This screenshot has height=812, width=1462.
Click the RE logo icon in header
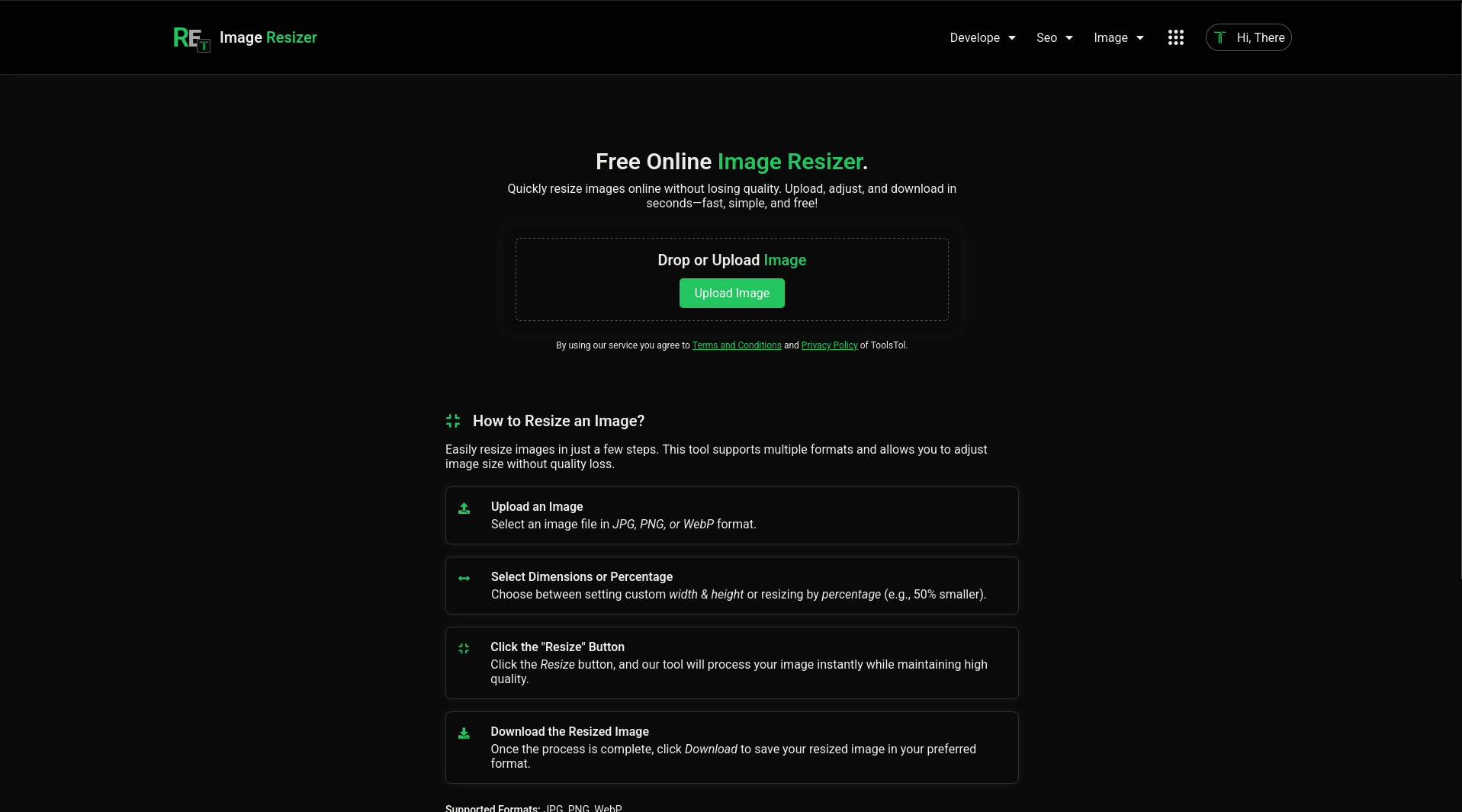pyautogui.click(x=191, y=38)
